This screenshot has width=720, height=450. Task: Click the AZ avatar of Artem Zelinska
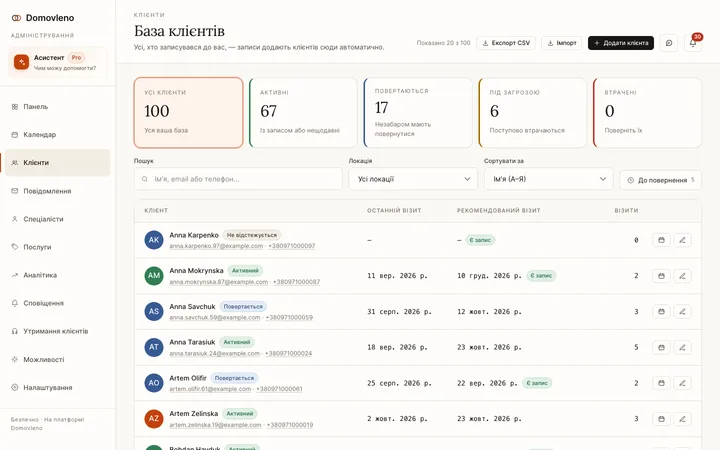154,418
